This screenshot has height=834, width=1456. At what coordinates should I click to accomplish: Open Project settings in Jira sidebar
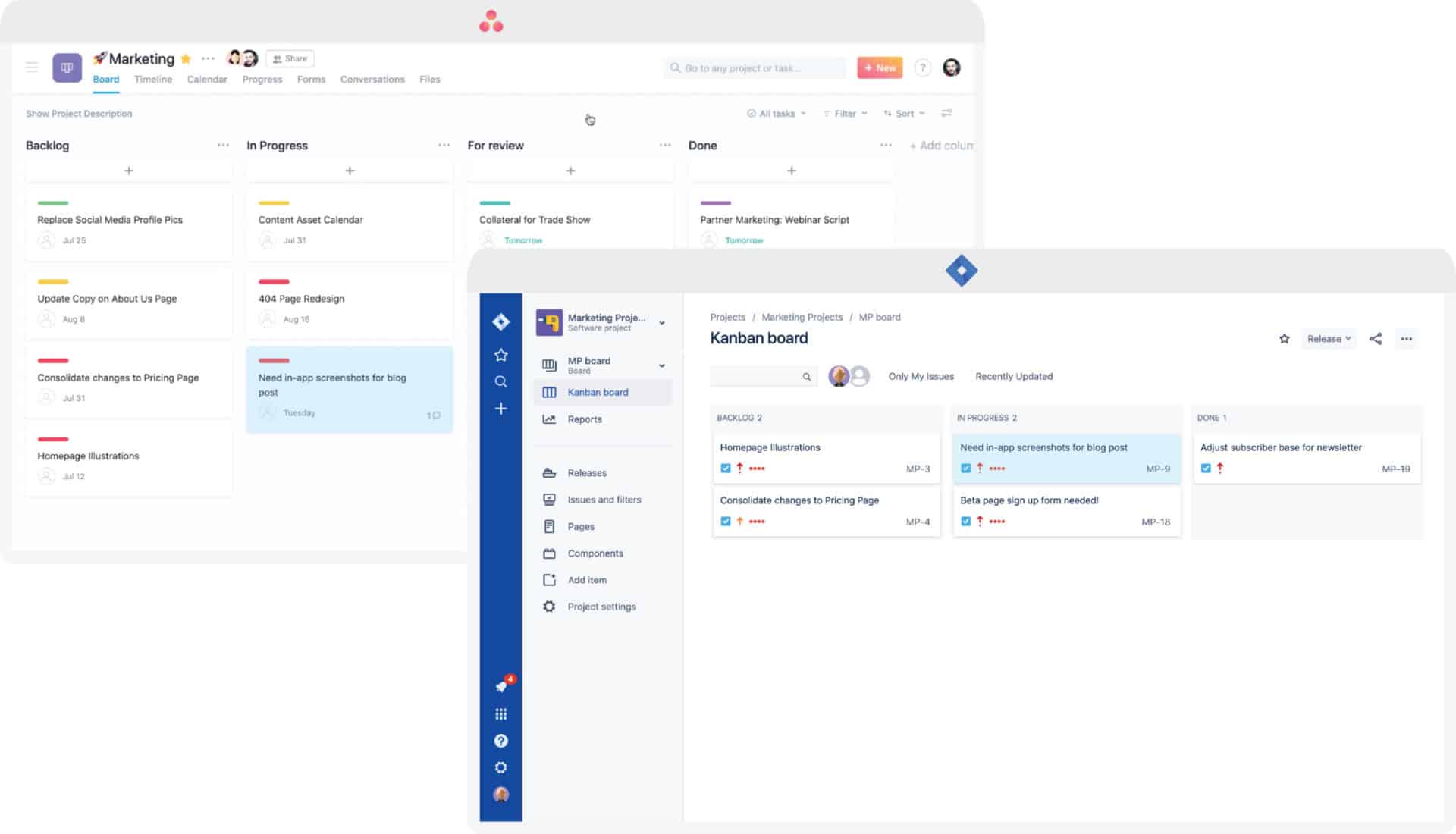coord(601,606)
